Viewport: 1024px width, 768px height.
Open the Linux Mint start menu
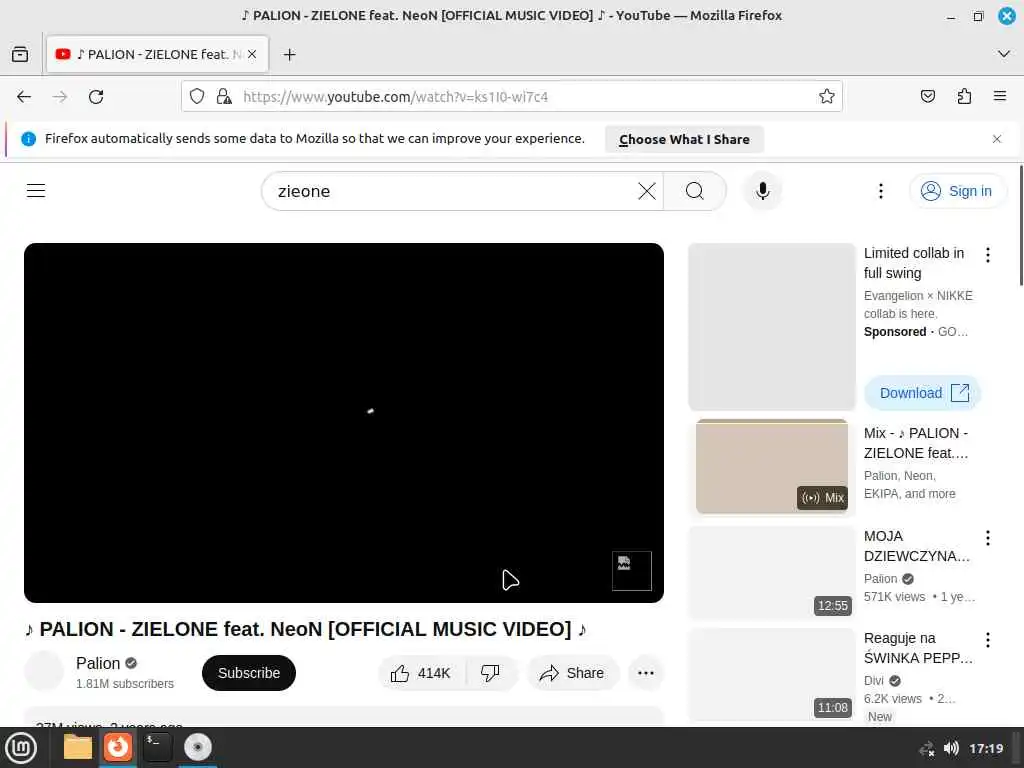(x=22, y=748)
